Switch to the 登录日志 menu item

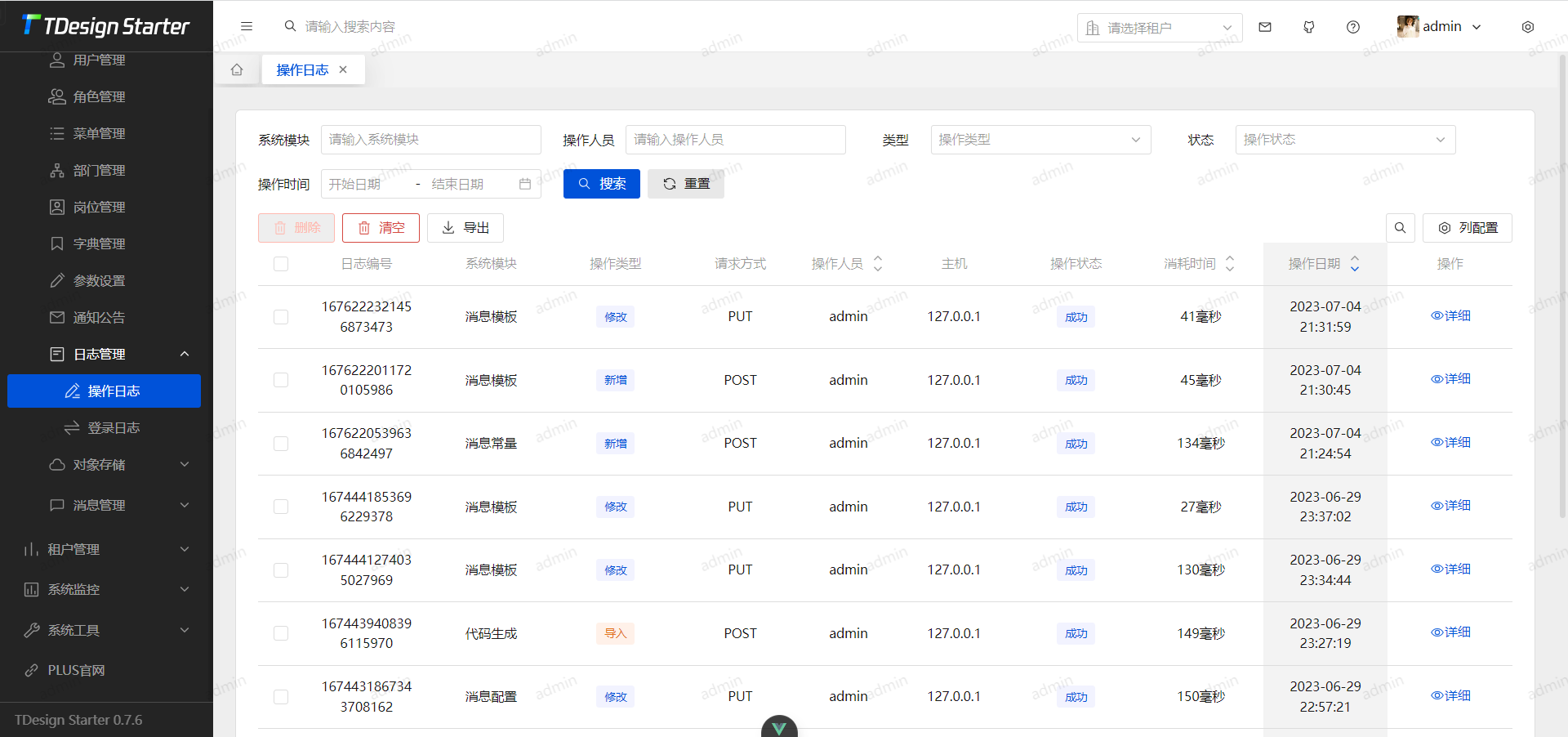pos(114,427)
